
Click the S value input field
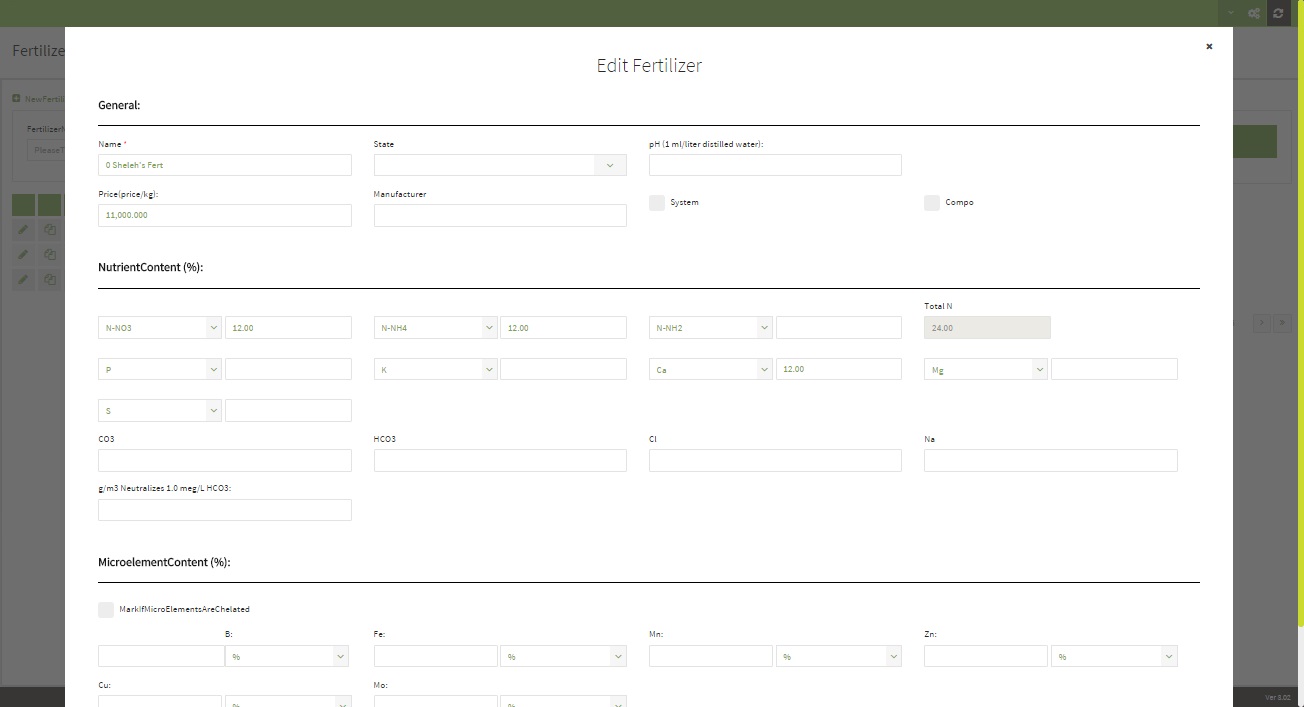(x=288, y=411)
